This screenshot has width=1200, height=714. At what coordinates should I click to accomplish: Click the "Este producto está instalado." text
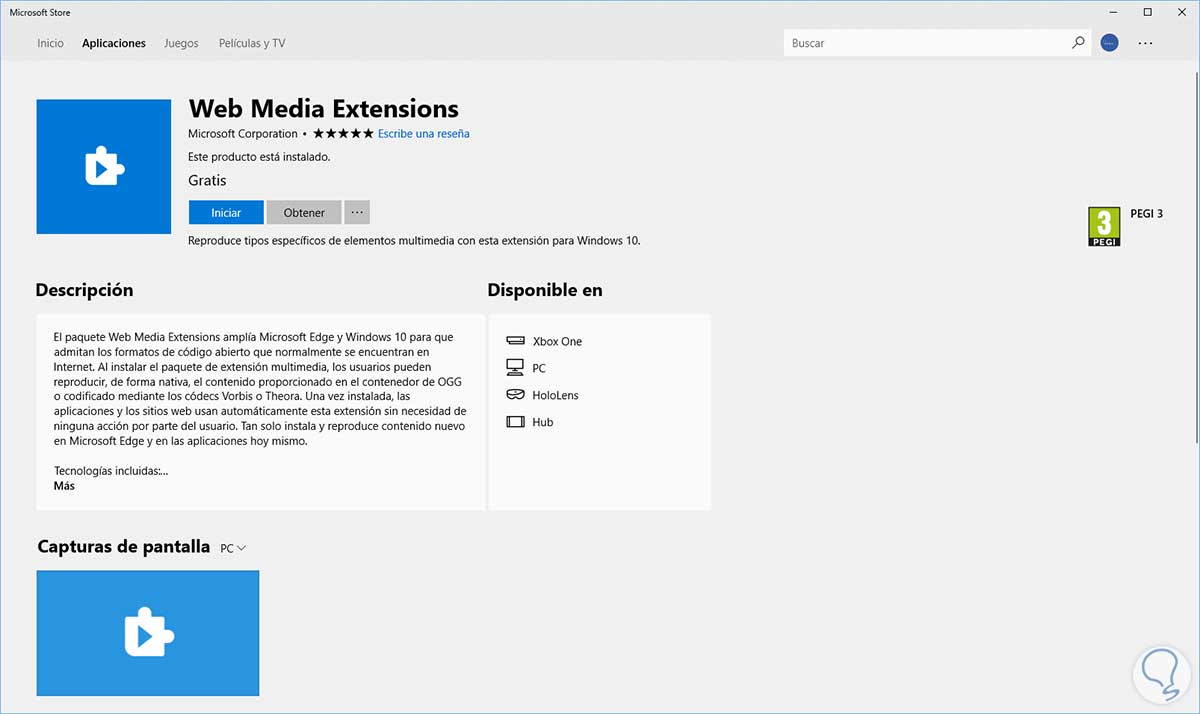[259, 157]
